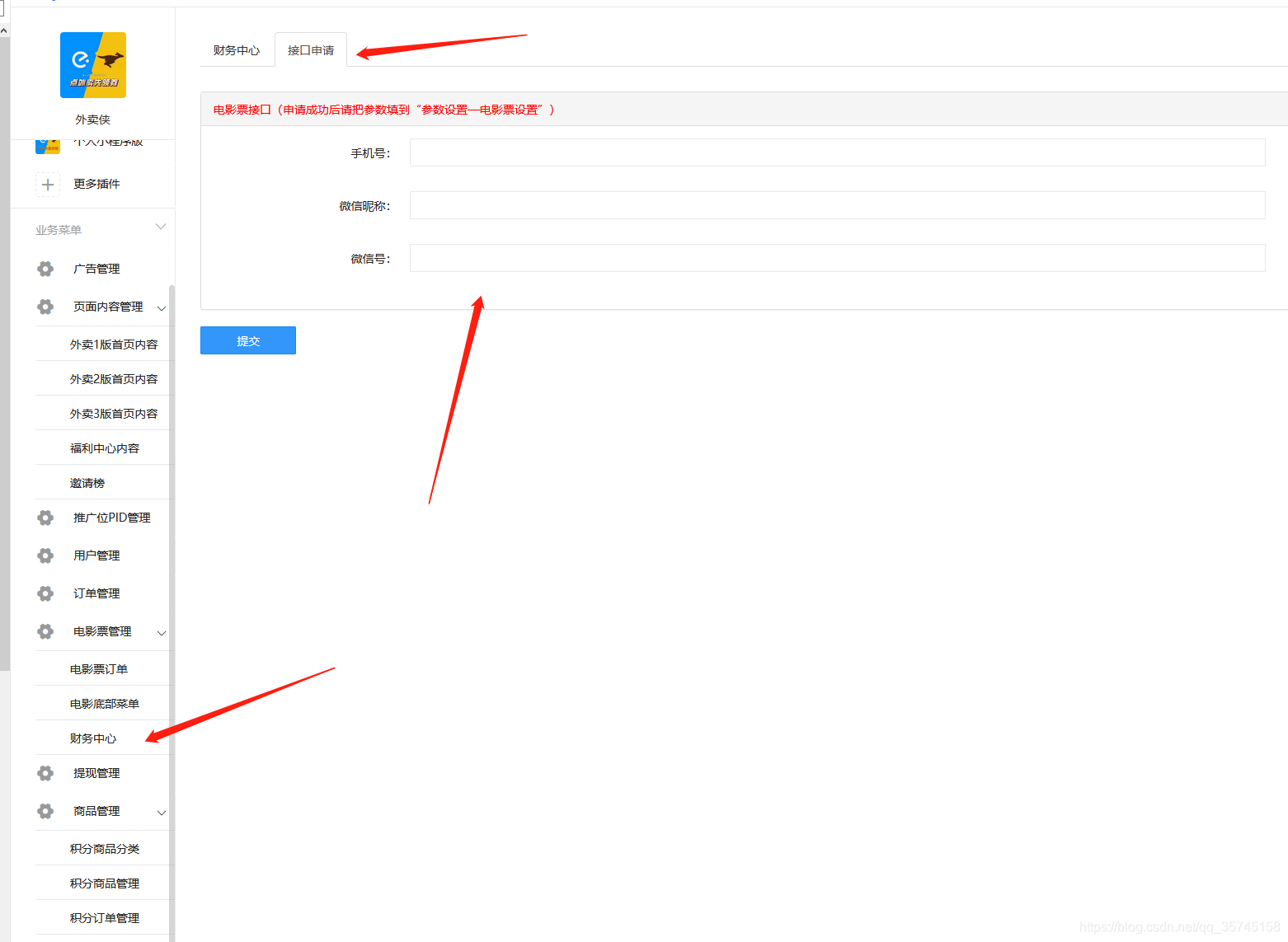Open 用户管理 menu item
The width and height of the screenshot is (1288, 942).
point(96,555)
